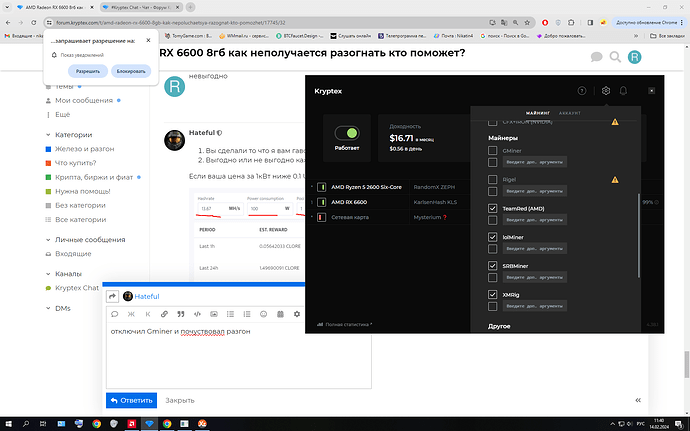Image resolution: width=690 pixels, height=431 pixels.
Task: Click the warning triangle next to Rigel
Action: [615, 180]
